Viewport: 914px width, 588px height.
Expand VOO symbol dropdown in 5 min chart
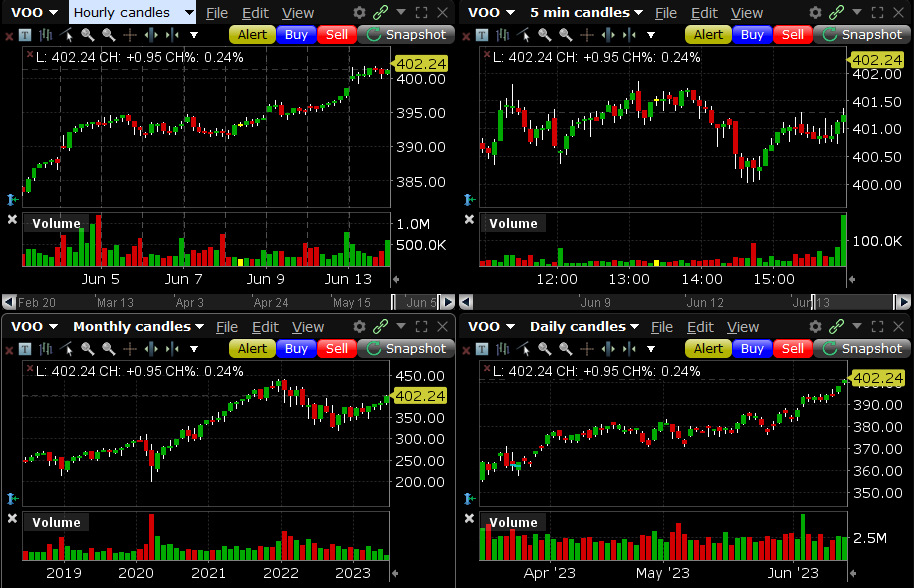pyautogui.click(x=510, y=13)
